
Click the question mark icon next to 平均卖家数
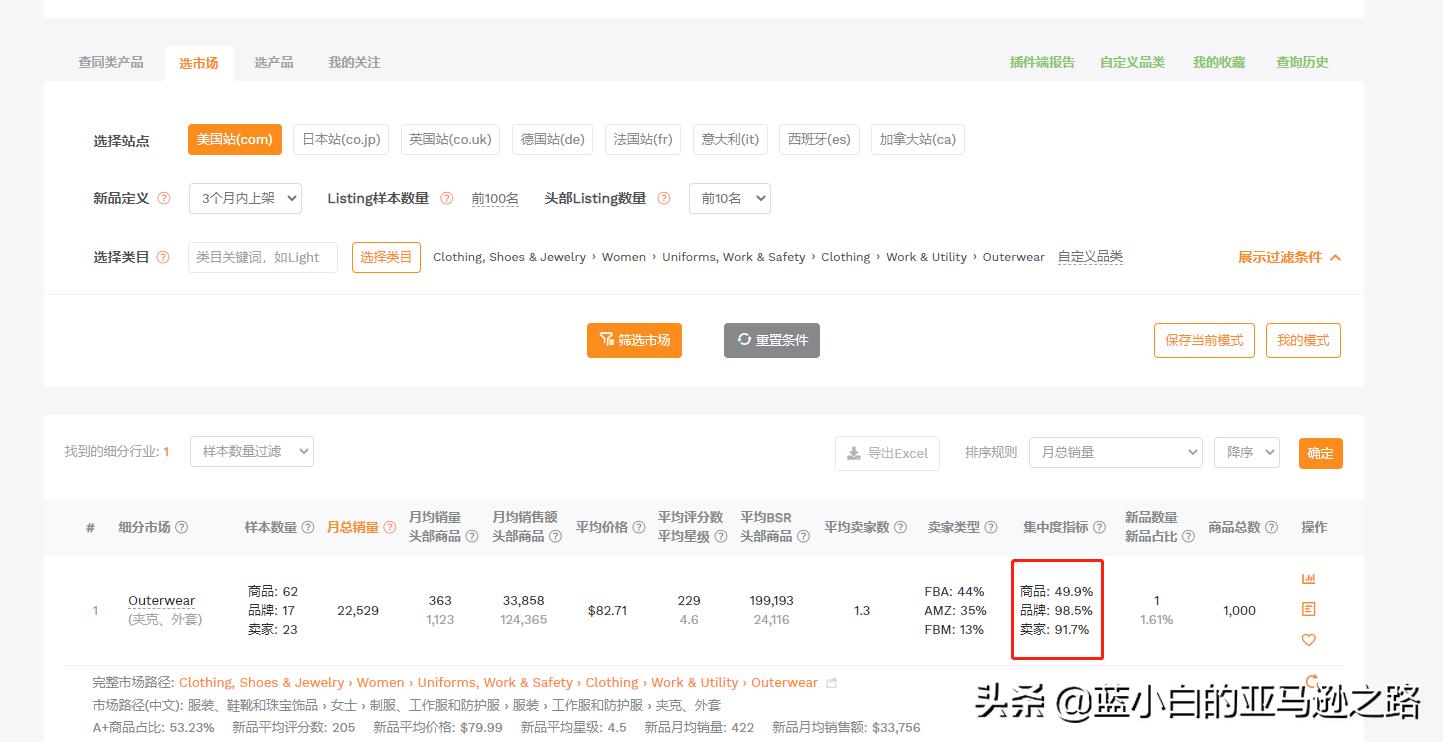click(899, 527)
